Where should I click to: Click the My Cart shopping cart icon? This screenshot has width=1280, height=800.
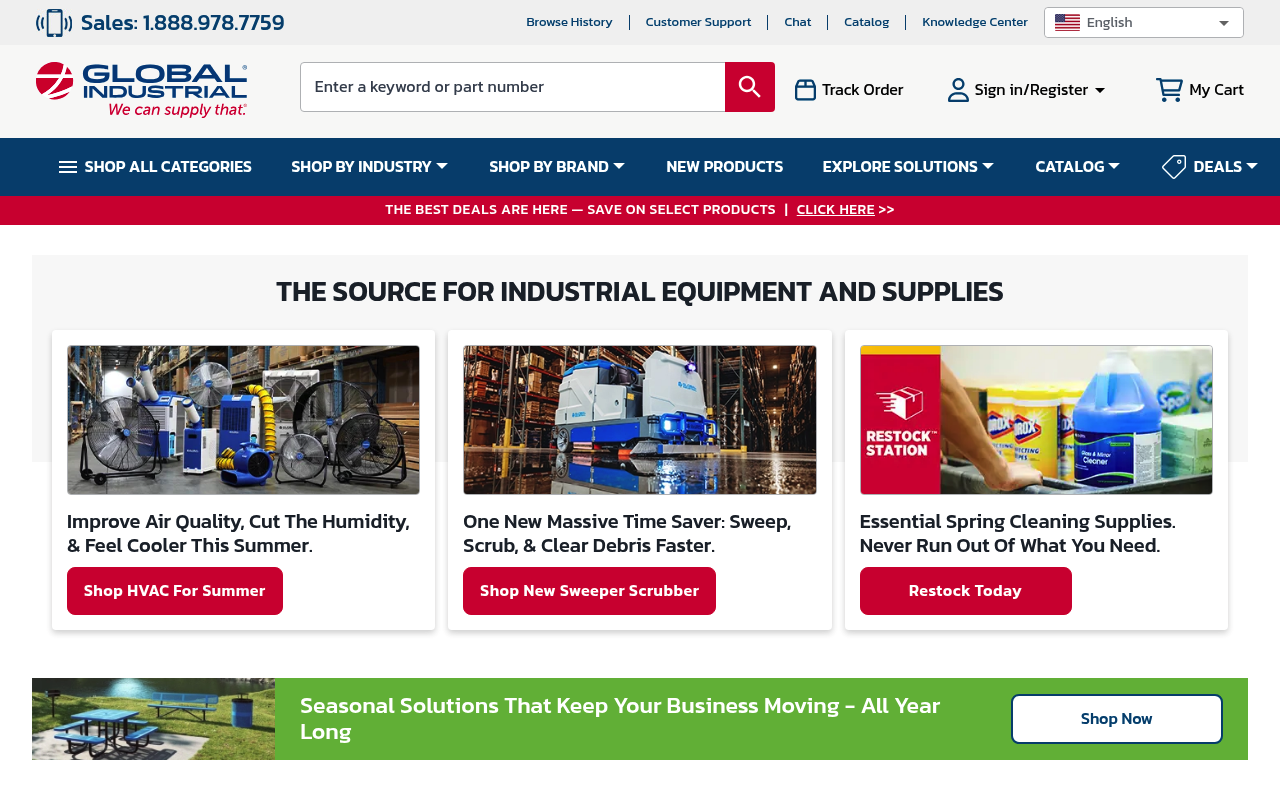1169,90
